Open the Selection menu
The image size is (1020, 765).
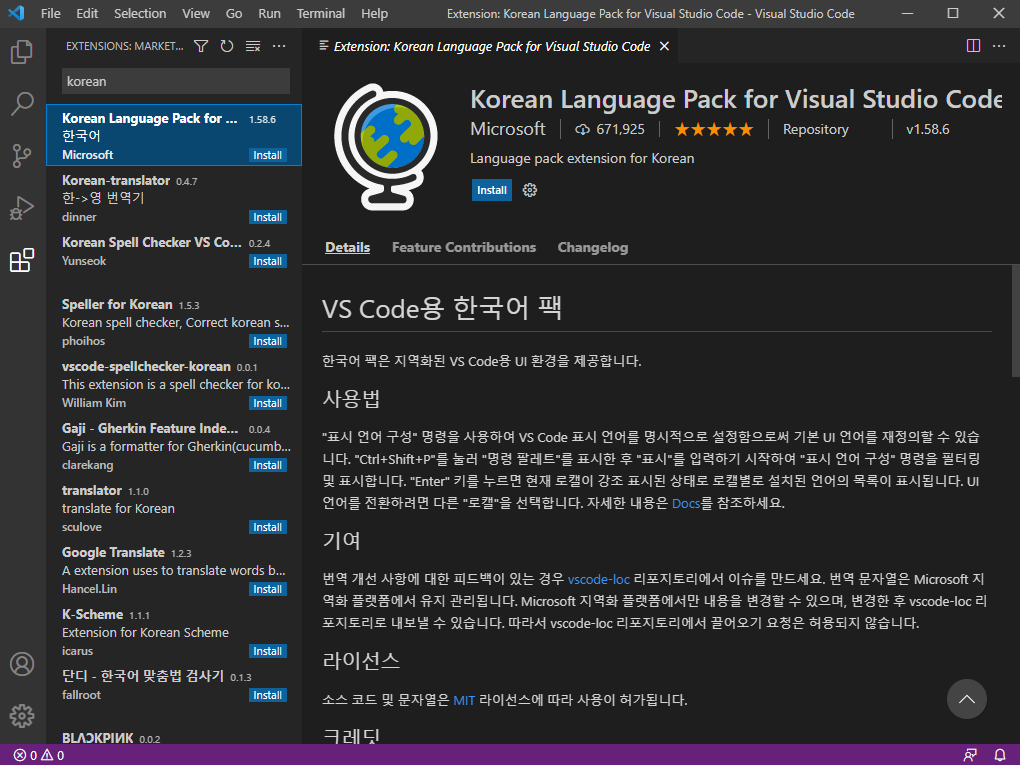point(140,13)
